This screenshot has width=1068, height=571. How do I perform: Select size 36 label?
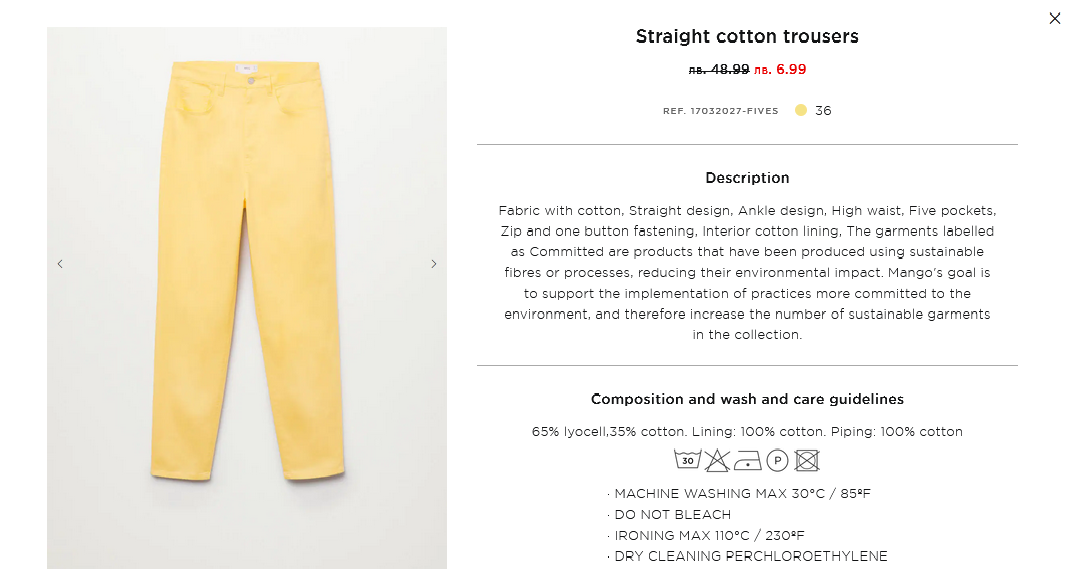coord(823,111)
